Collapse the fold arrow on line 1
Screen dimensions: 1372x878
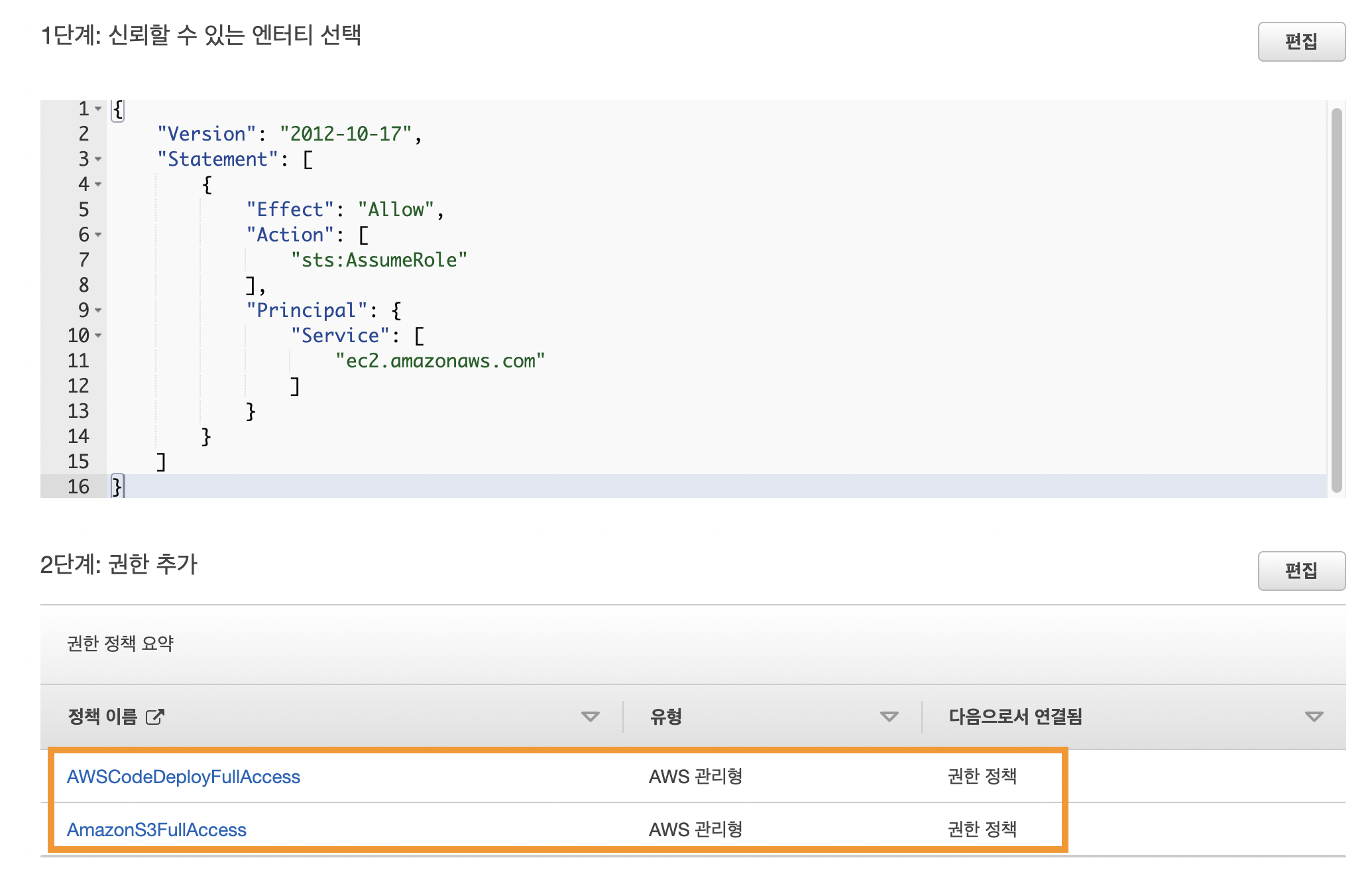(98, 109)
